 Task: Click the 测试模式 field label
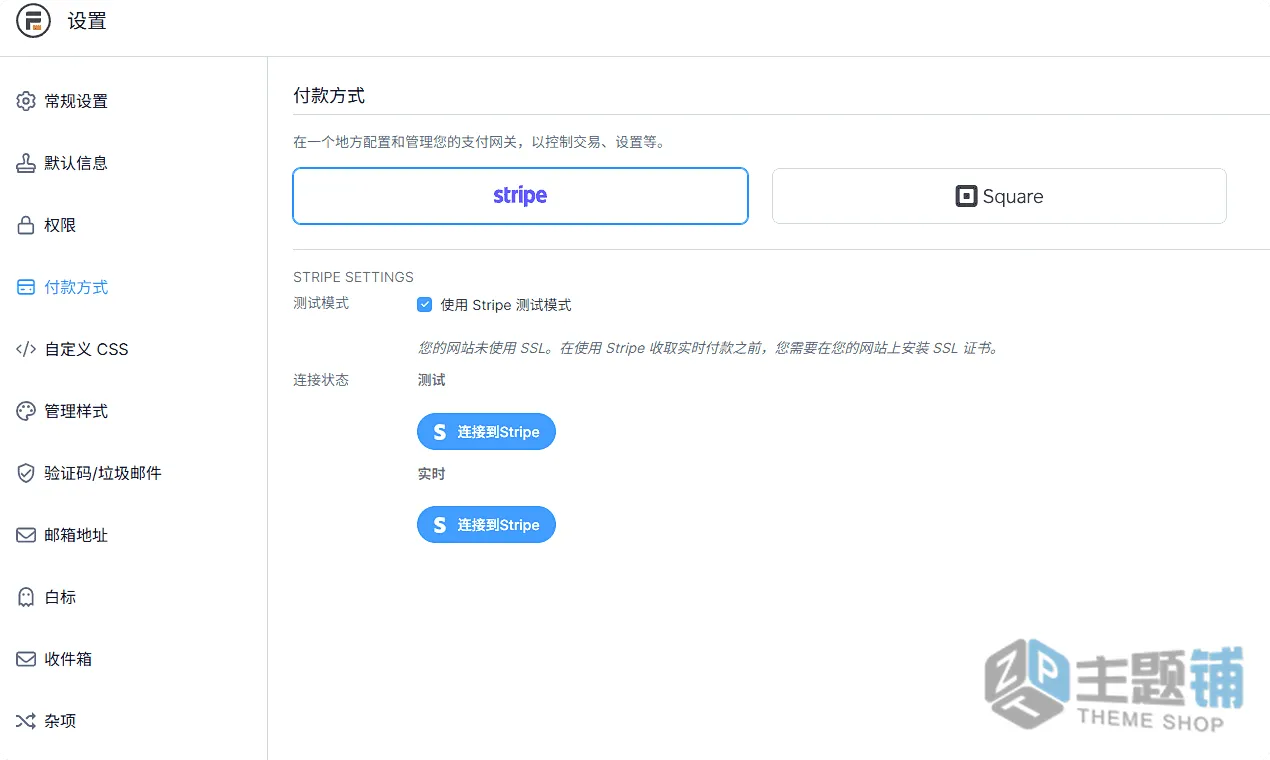(321, 303)
